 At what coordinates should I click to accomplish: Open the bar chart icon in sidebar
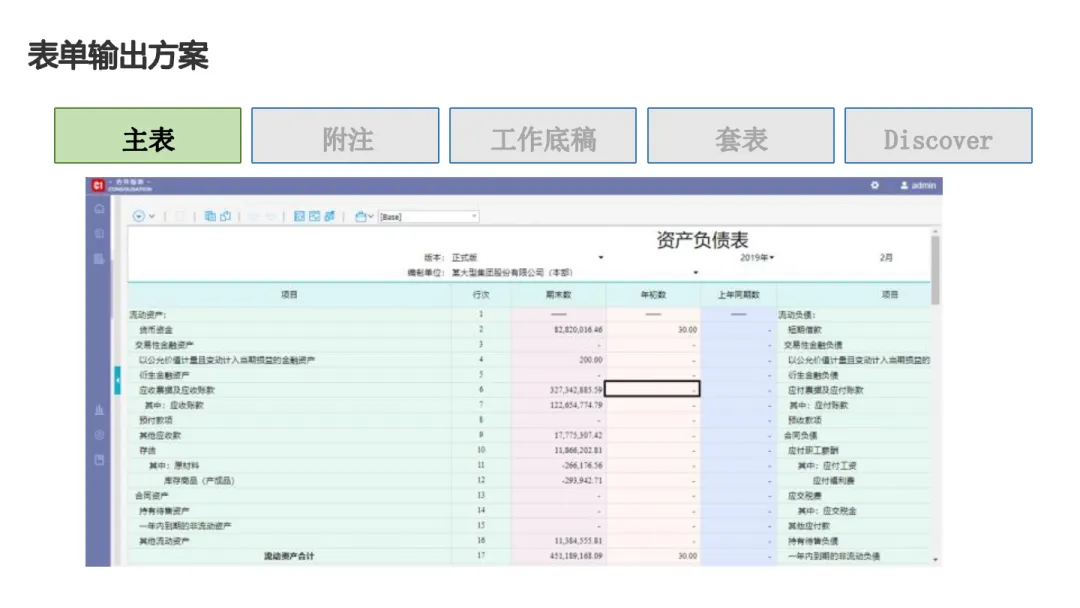[99, 410]
